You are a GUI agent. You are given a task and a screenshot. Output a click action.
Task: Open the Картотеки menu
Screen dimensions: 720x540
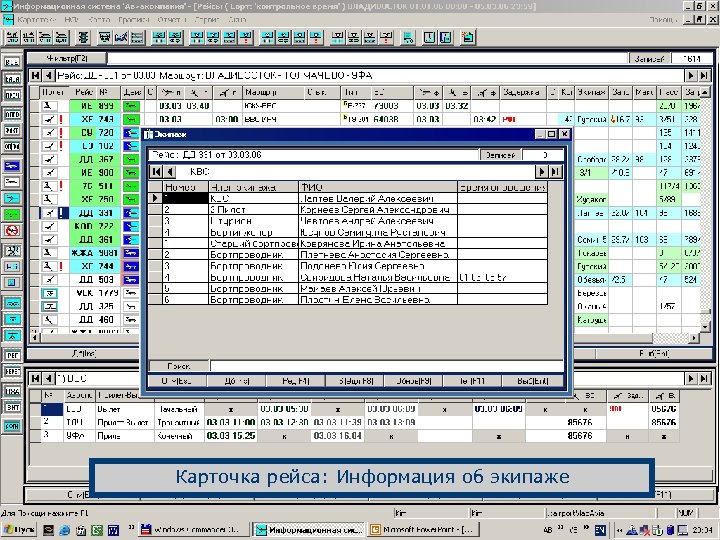click(36, 20)
